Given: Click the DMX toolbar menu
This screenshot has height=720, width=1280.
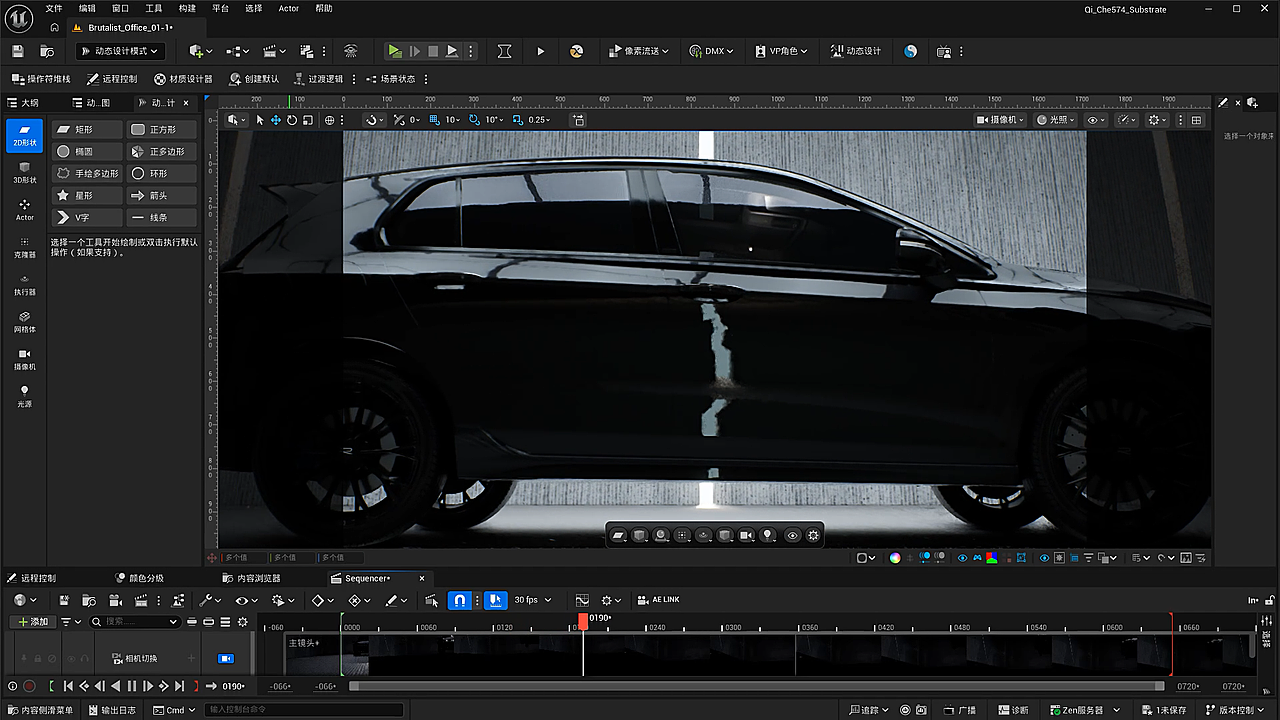Looking at the screenshot, I should [x=711, y=51].
